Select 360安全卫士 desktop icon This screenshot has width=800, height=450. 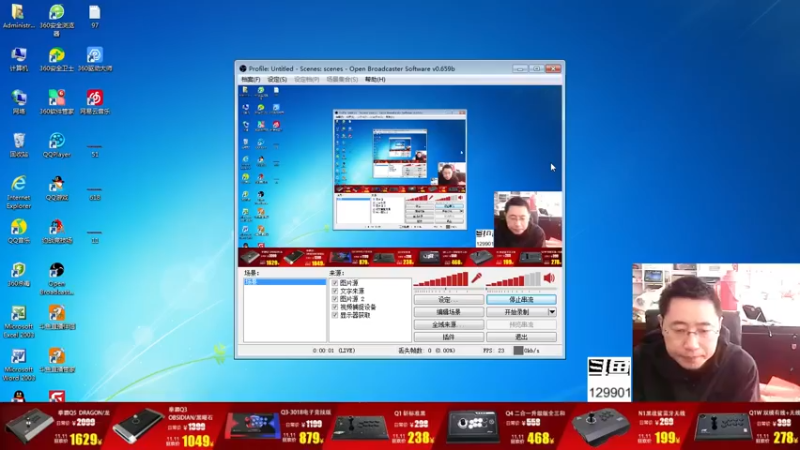pos(57,59)
